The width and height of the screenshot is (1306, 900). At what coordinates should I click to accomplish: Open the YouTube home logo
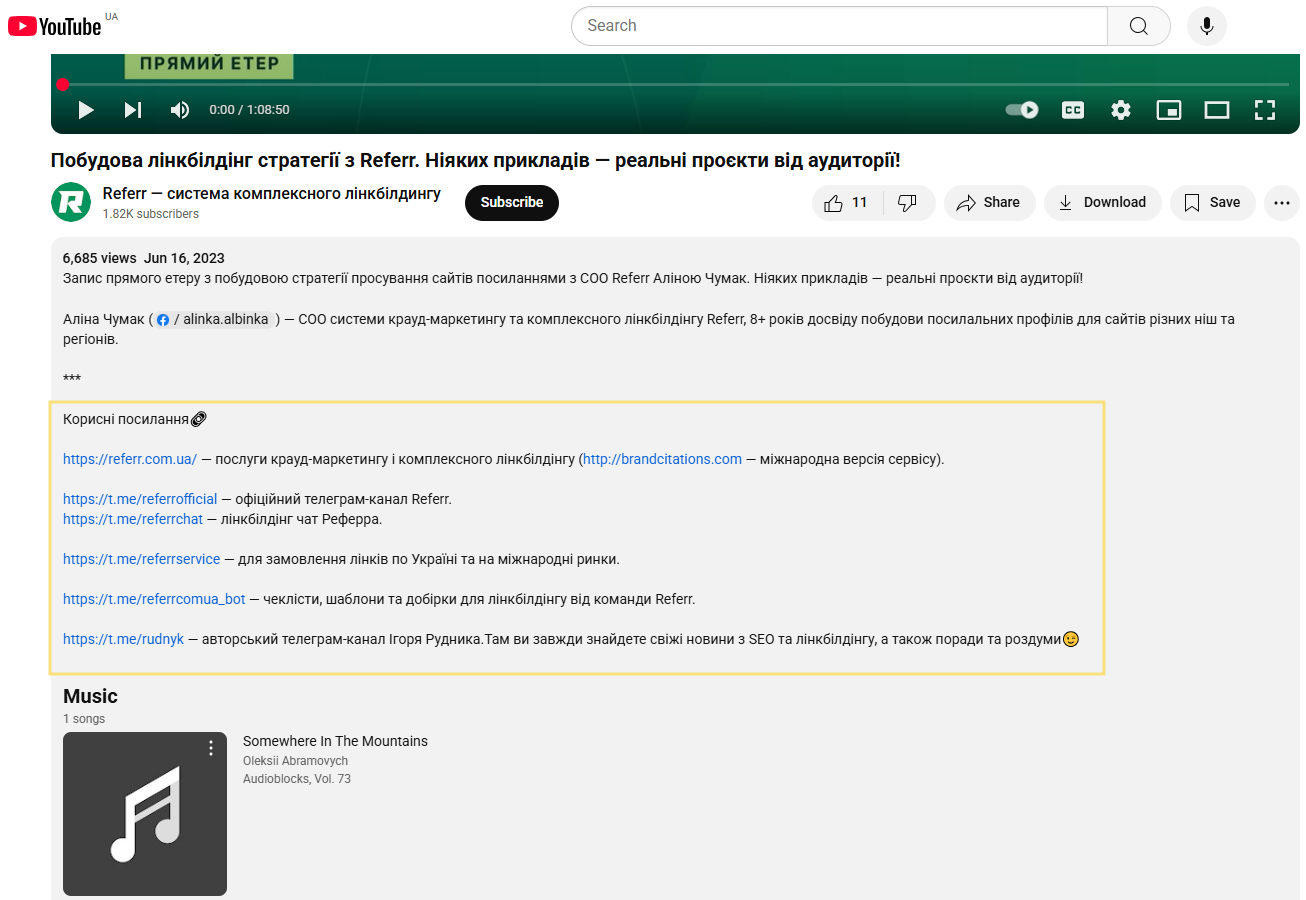55,26
